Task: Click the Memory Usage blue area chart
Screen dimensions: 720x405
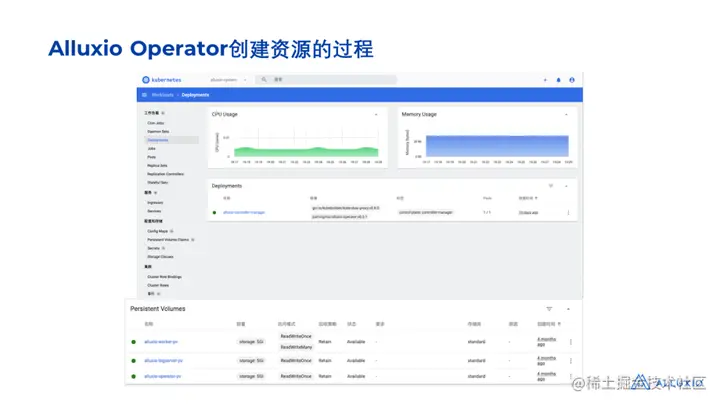Action: (497, 146)
